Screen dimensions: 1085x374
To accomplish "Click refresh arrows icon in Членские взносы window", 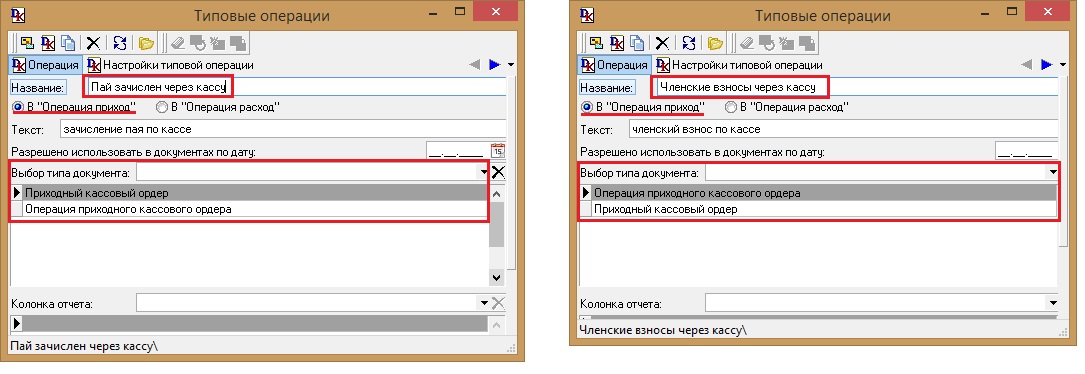I will pyautogui.click(x=689, y=43).
